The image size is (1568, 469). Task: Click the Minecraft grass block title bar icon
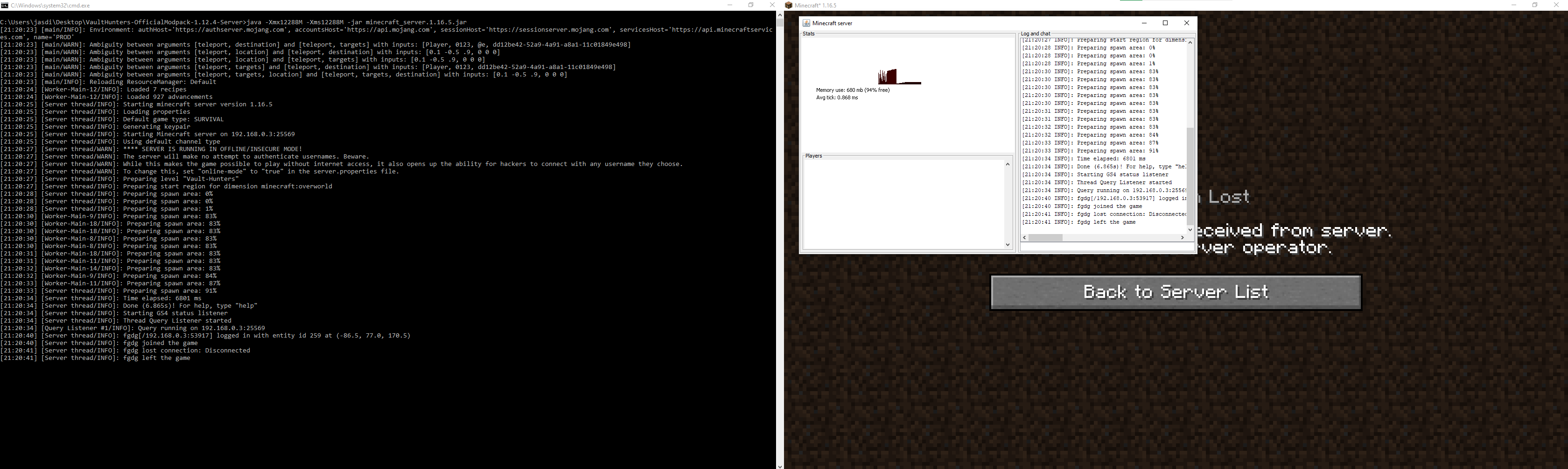tap(788, 5)
